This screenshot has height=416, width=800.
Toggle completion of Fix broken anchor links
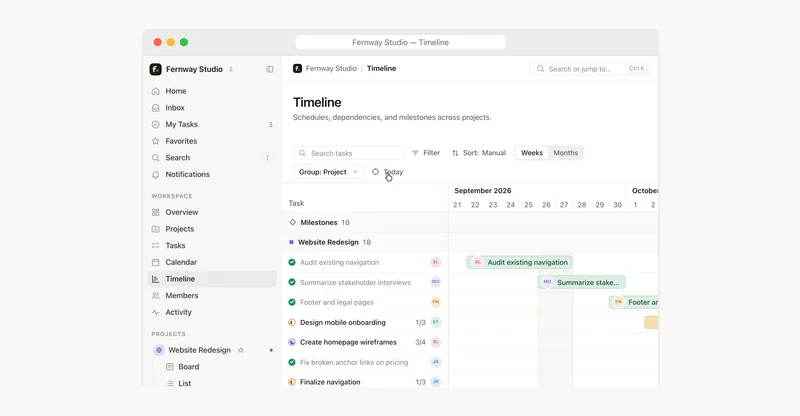292,362
